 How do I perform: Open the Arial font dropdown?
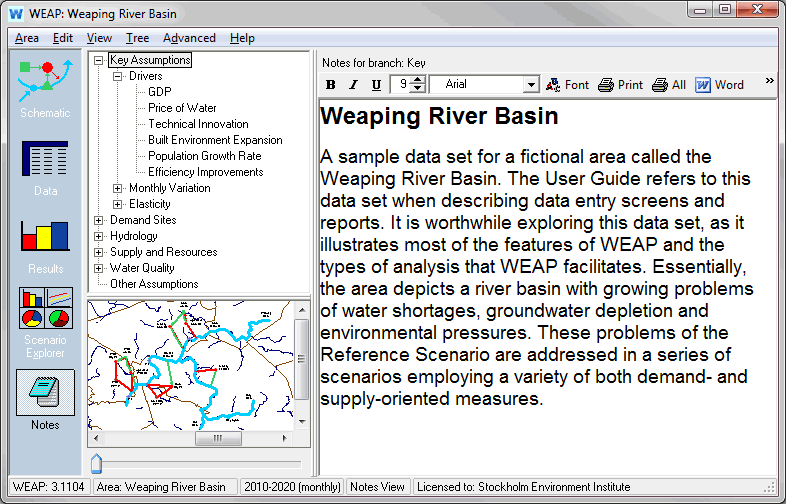[530, 85]
